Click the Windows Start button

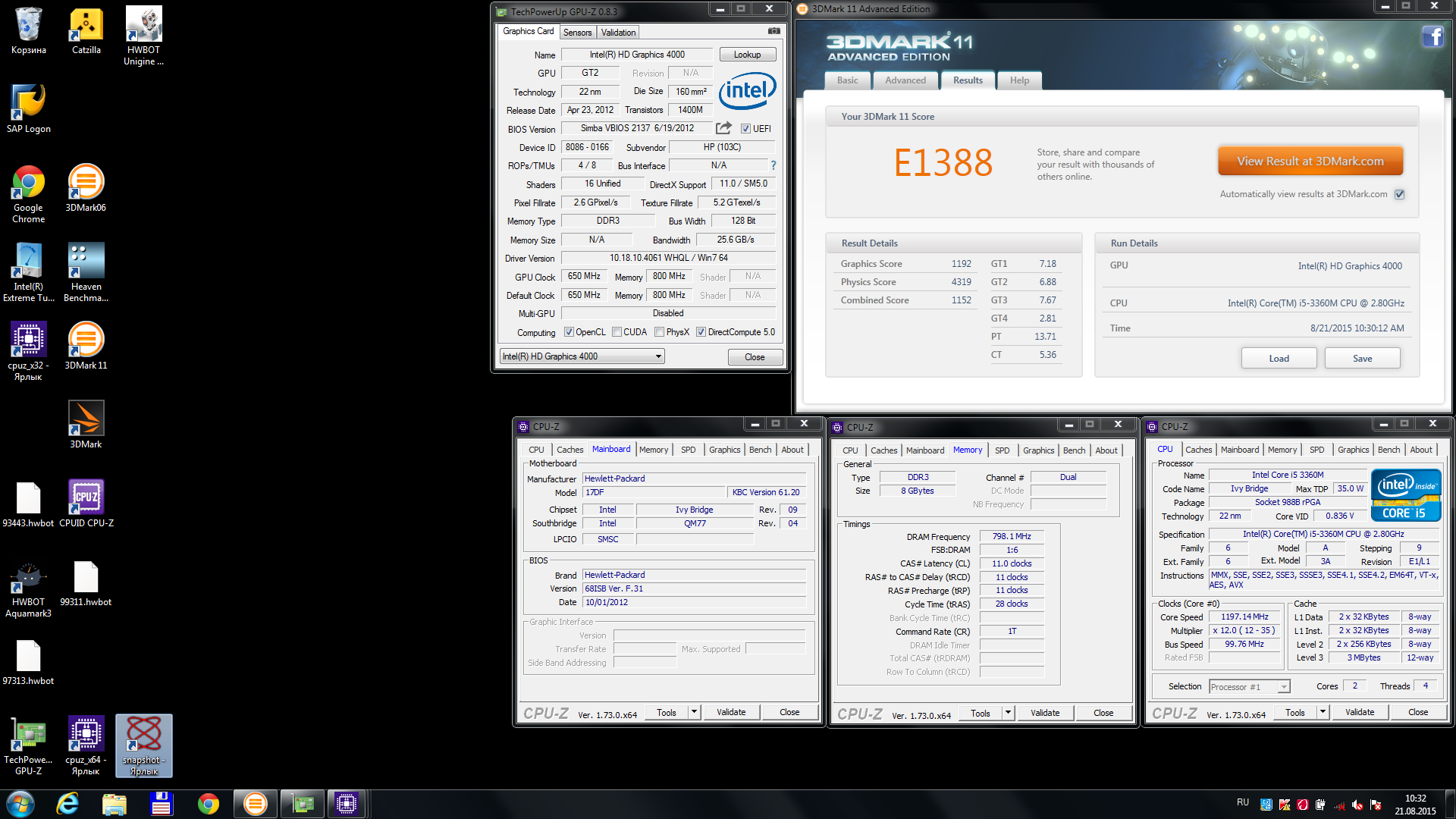pos(20,804)
